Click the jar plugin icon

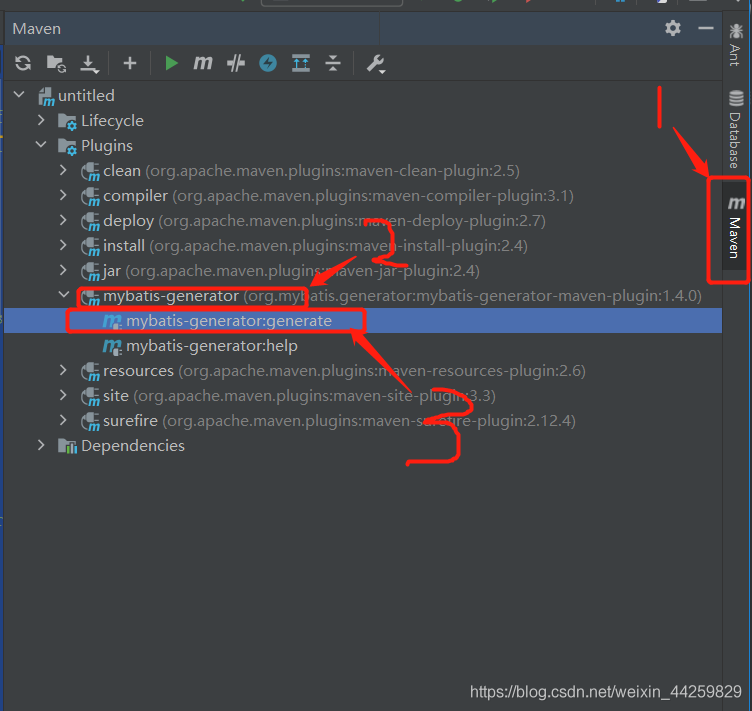(x=90, y=272)
